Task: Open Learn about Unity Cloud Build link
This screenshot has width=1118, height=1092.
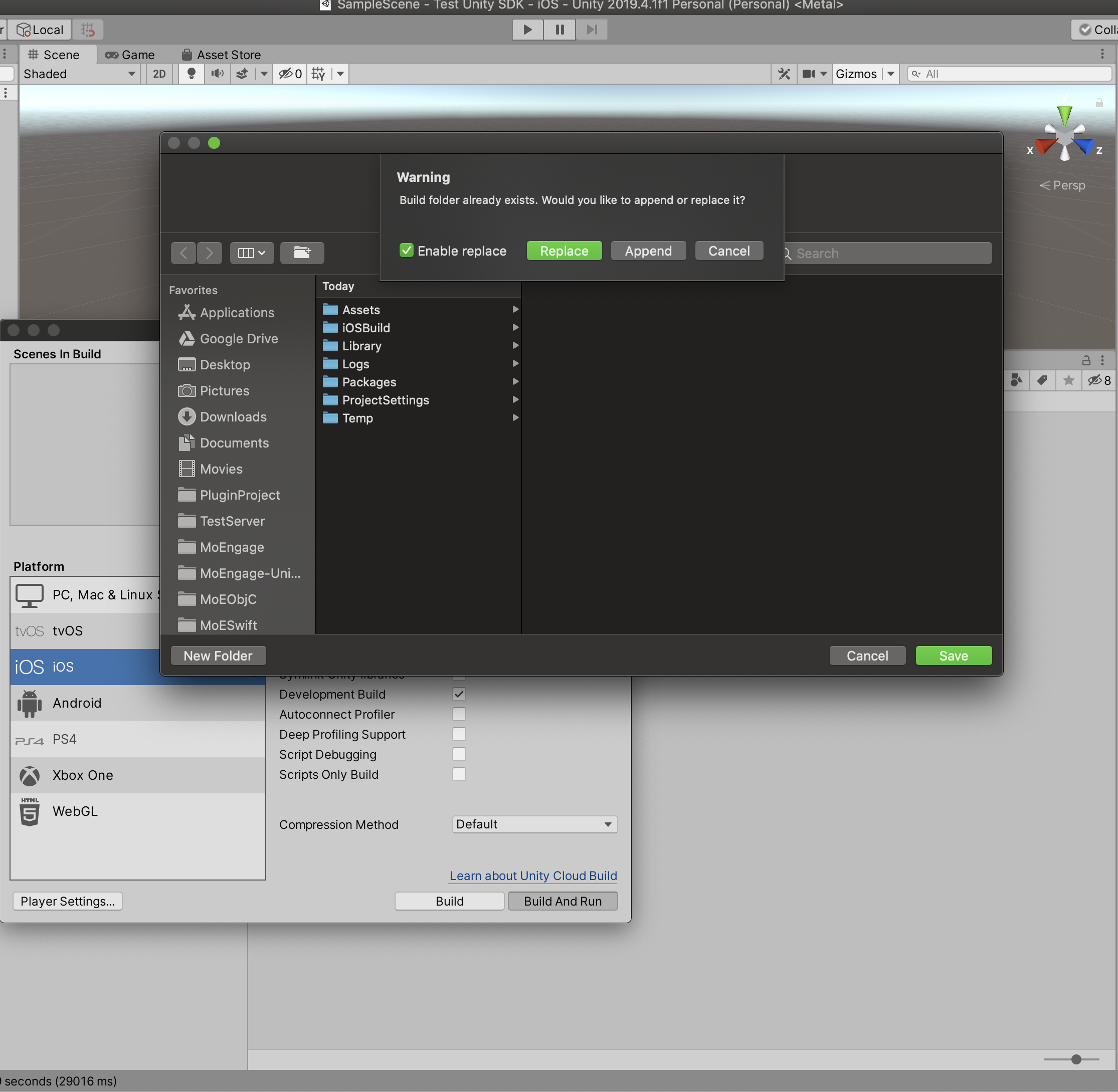Action: click(x=533, y=876)
